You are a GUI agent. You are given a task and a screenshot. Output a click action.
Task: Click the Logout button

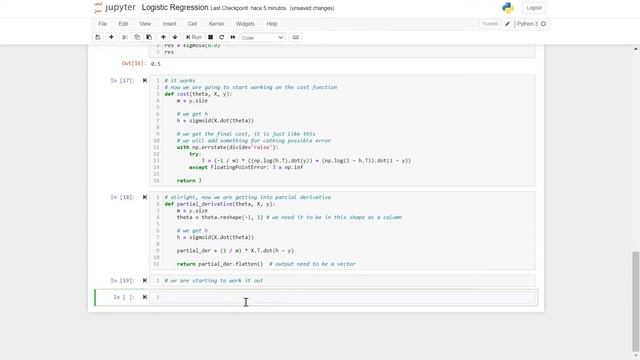[x=534, y=8]
